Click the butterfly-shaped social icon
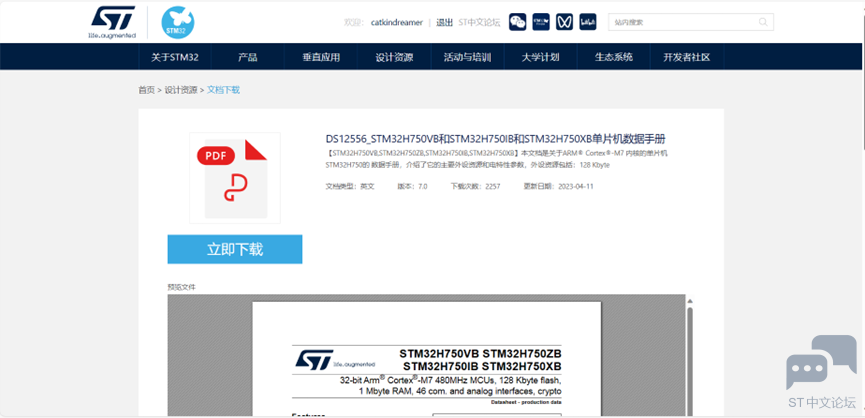The image size is (865, 418). point(564,22)
